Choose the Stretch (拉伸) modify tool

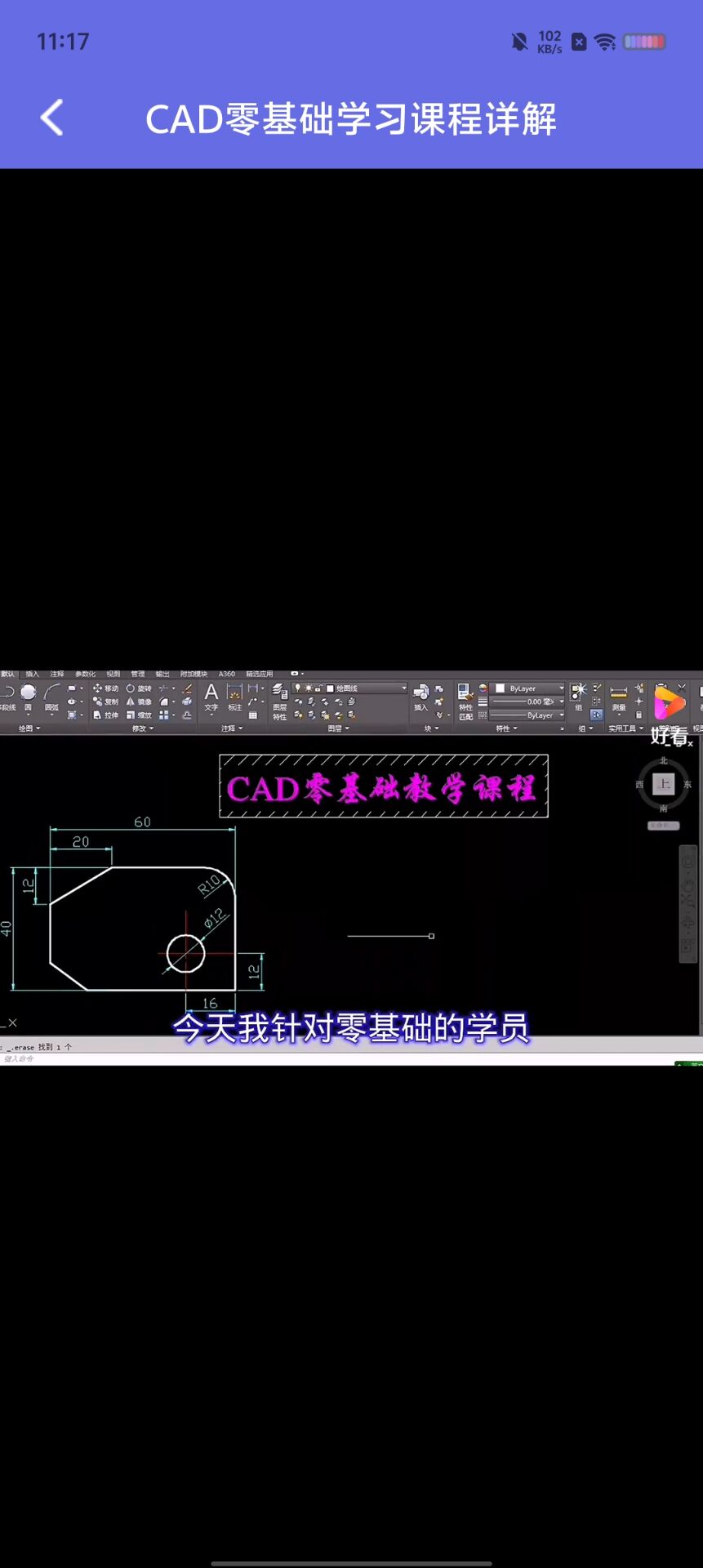pyautogui.click(x=105, y=715)
